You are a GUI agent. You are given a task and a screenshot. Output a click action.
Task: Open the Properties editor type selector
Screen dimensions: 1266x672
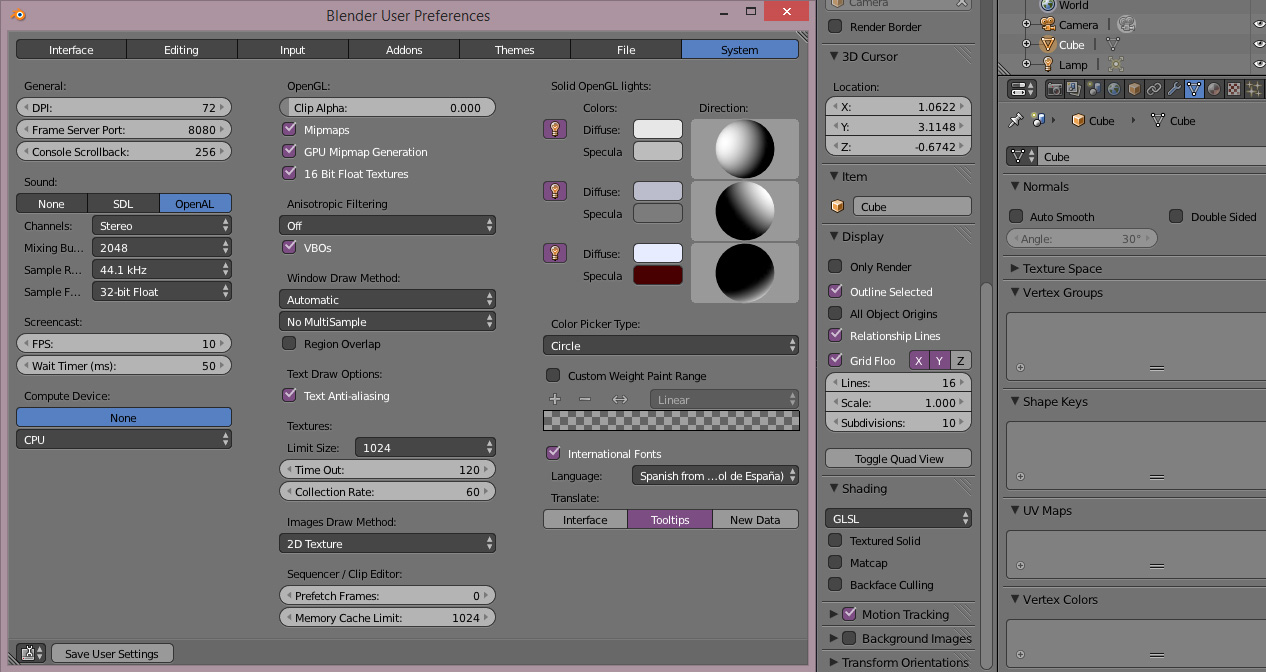1023,89
